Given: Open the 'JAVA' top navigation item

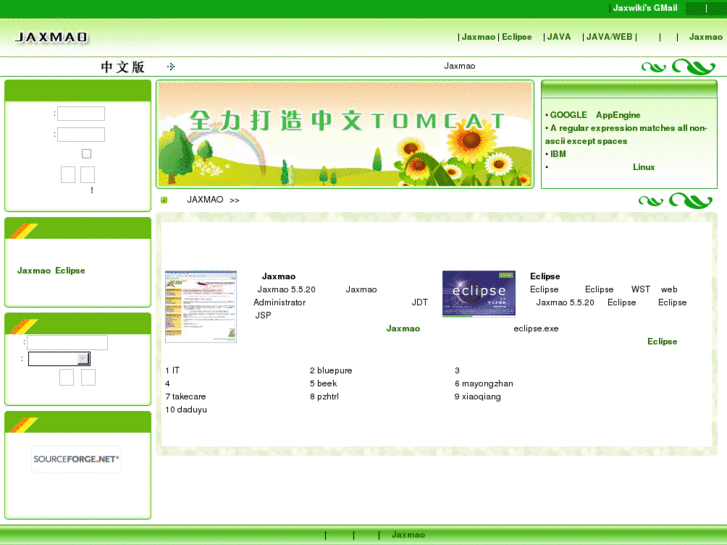Looking at the screenshot, I should click(x=559, y=37).
